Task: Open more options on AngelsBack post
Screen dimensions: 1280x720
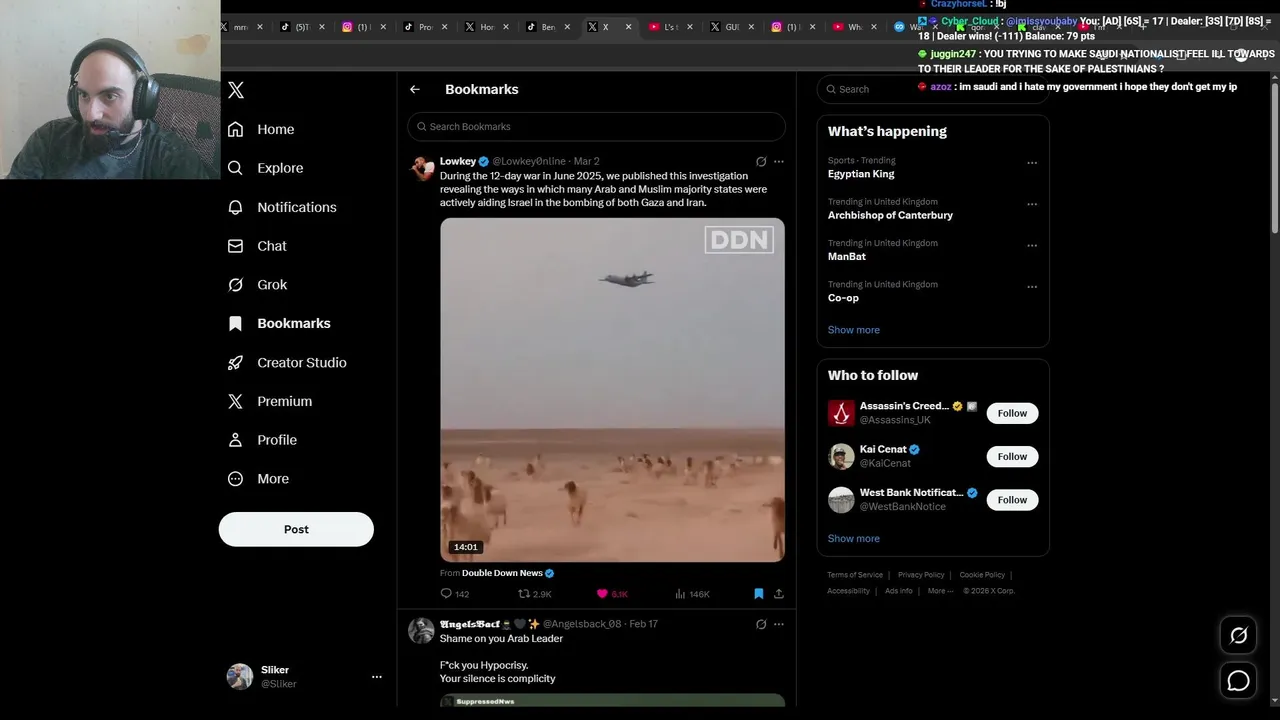Action: [779, 624]
